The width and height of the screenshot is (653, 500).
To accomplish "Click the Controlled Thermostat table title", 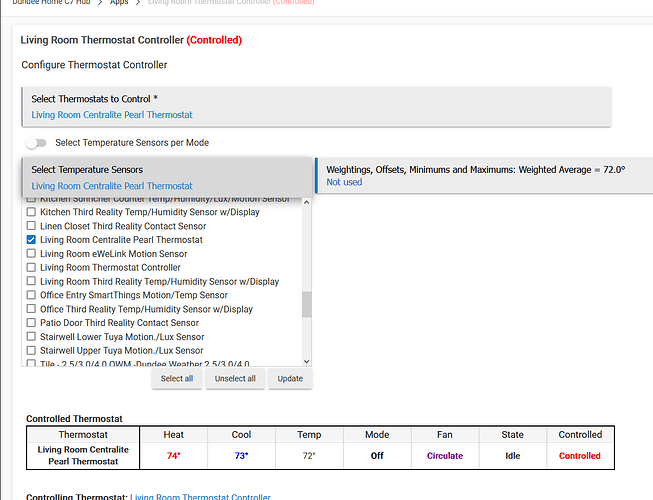I will [x=74, y=419].
